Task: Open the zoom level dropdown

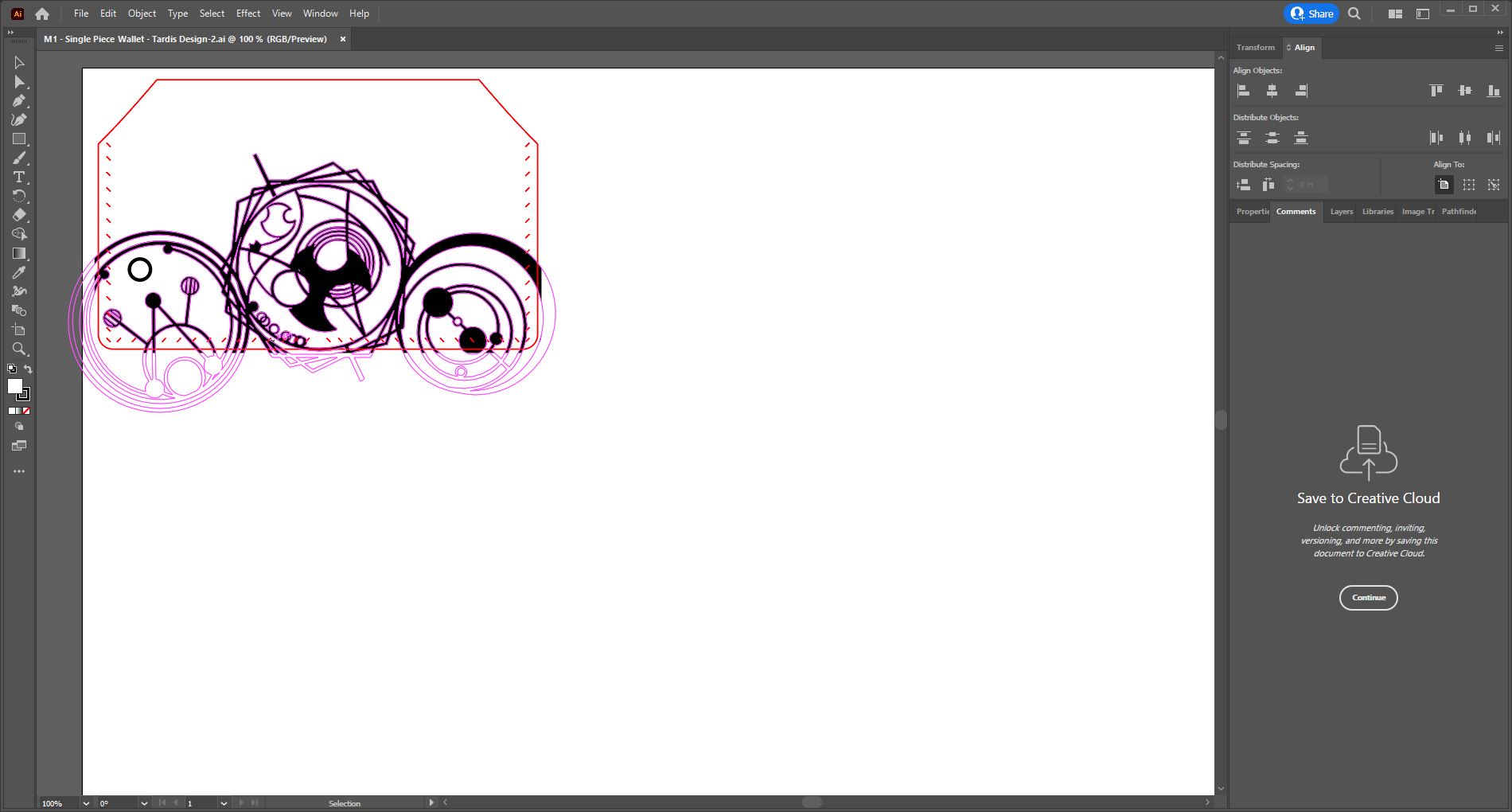Action: click(86, 803)
